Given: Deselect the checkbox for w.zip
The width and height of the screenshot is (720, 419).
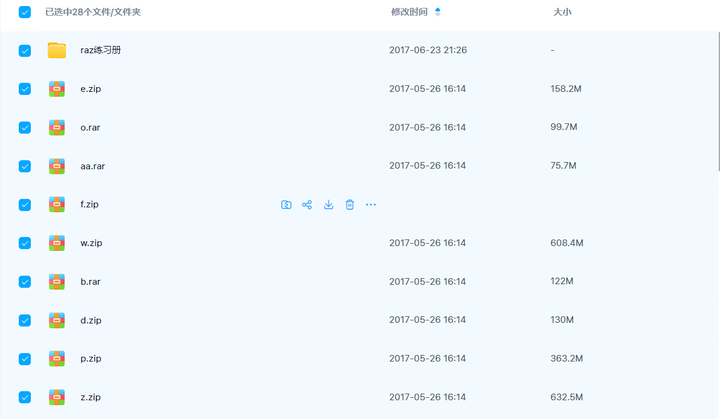Looking at the screenshot, I should point(25,243).
